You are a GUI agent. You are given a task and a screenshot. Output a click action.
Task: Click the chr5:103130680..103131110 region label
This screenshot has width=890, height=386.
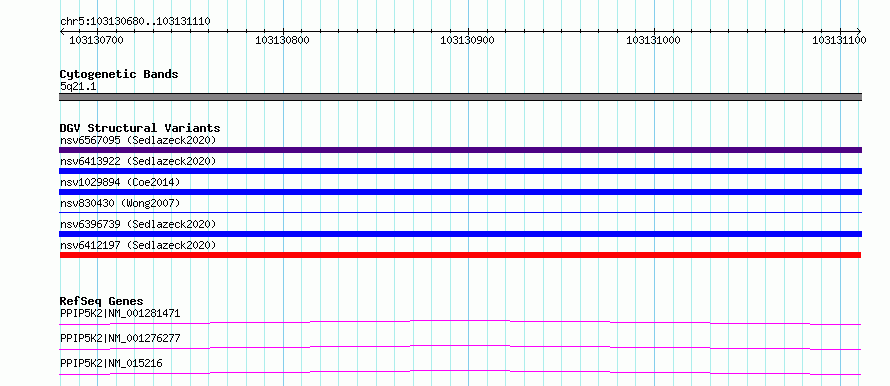click(135, 21)
